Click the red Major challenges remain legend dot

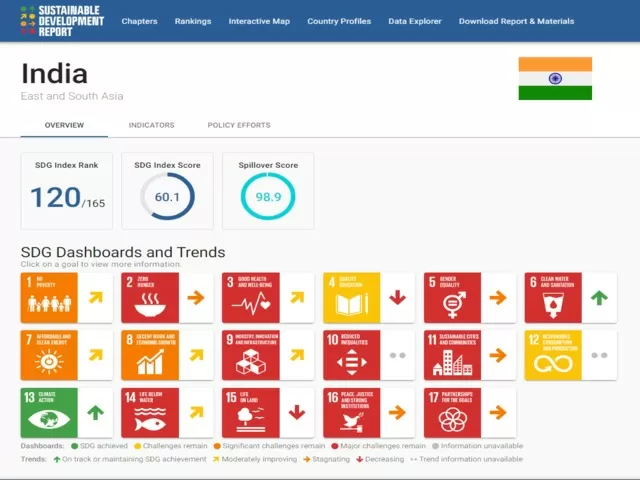pyautogui.click(x=335, y=446)
